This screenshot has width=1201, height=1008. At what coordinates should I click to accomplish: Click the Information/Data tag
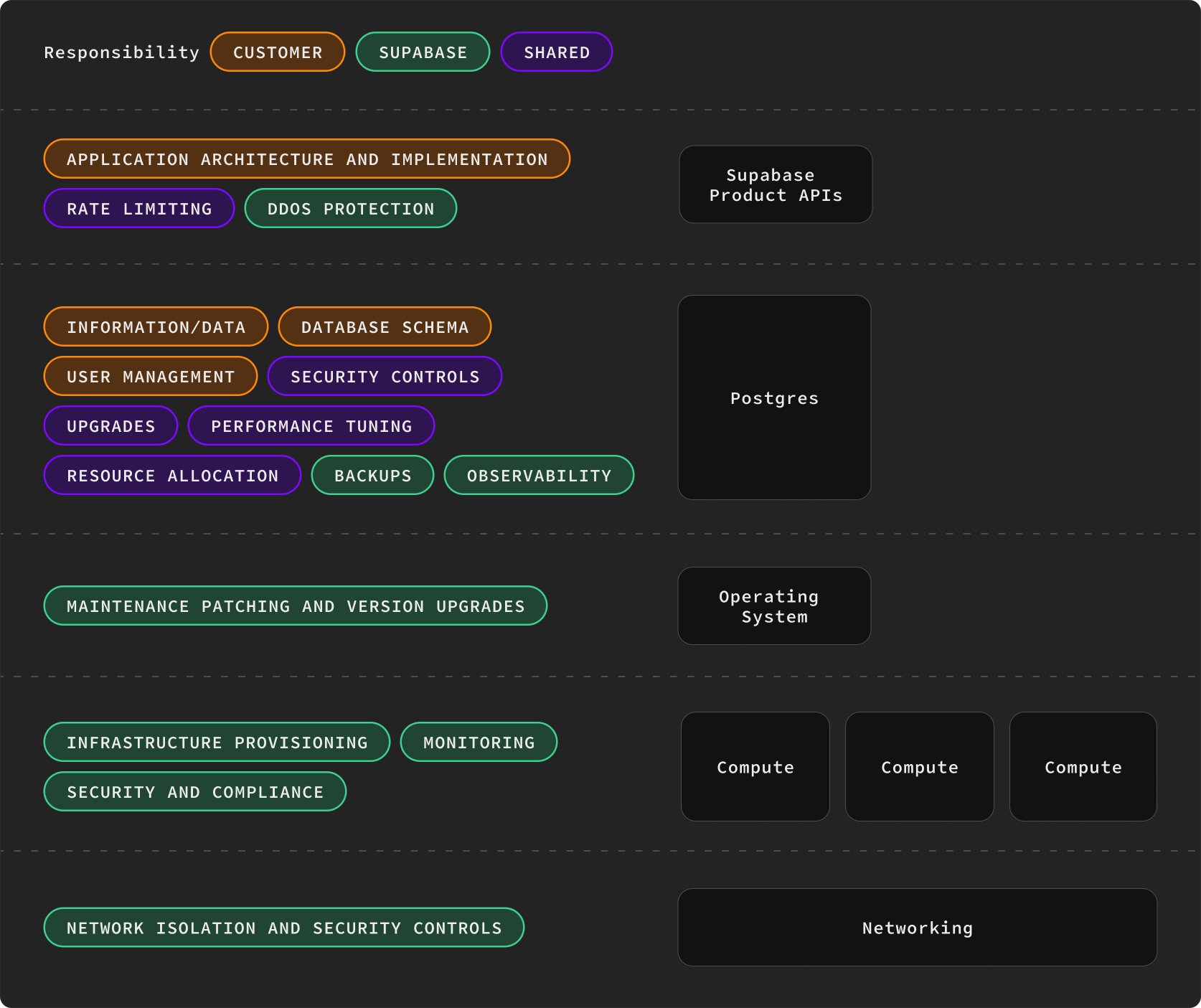tap(156, 327)
